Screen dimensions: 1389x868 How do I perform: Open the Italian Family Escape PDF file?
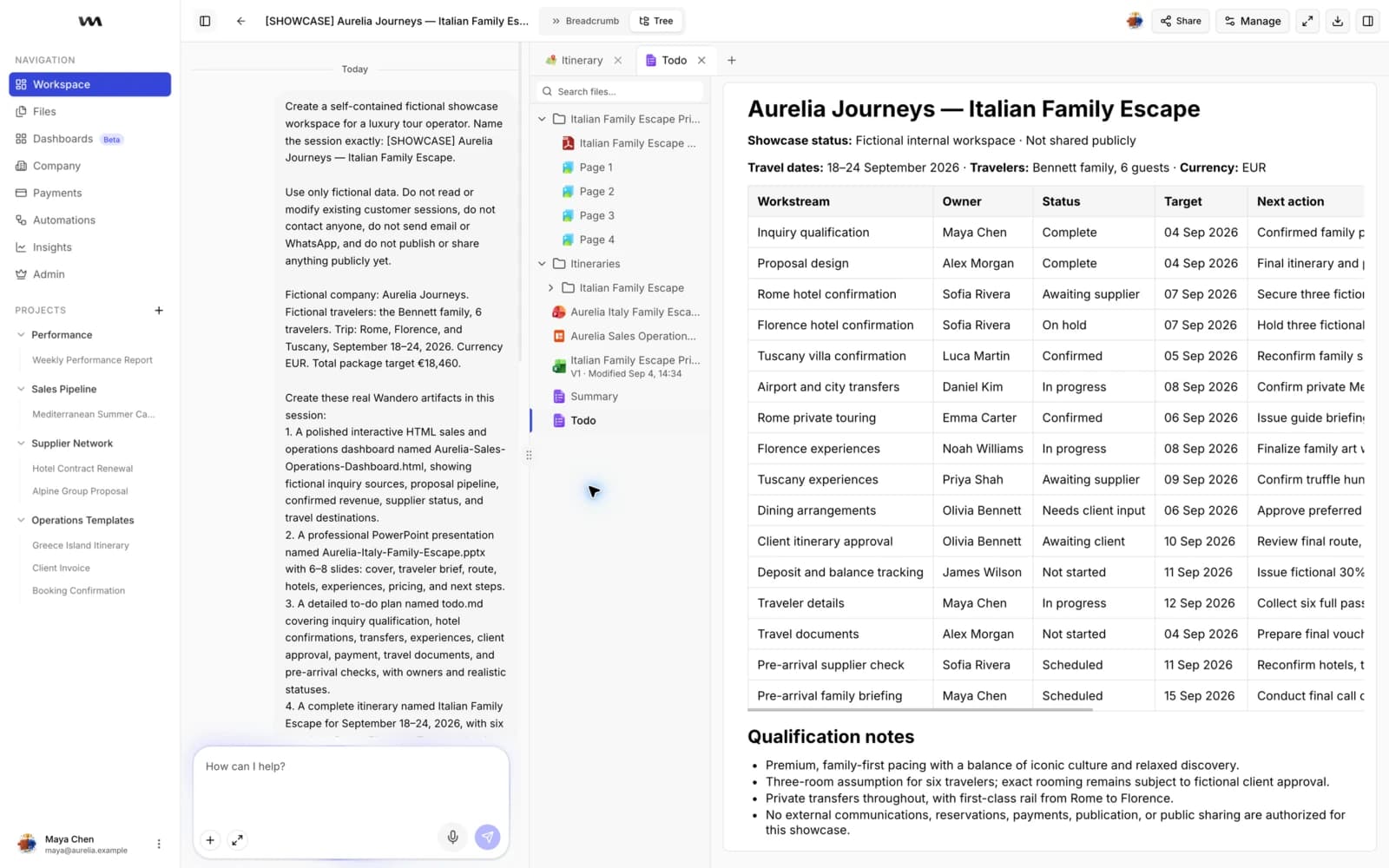click(x=628, y=143)
